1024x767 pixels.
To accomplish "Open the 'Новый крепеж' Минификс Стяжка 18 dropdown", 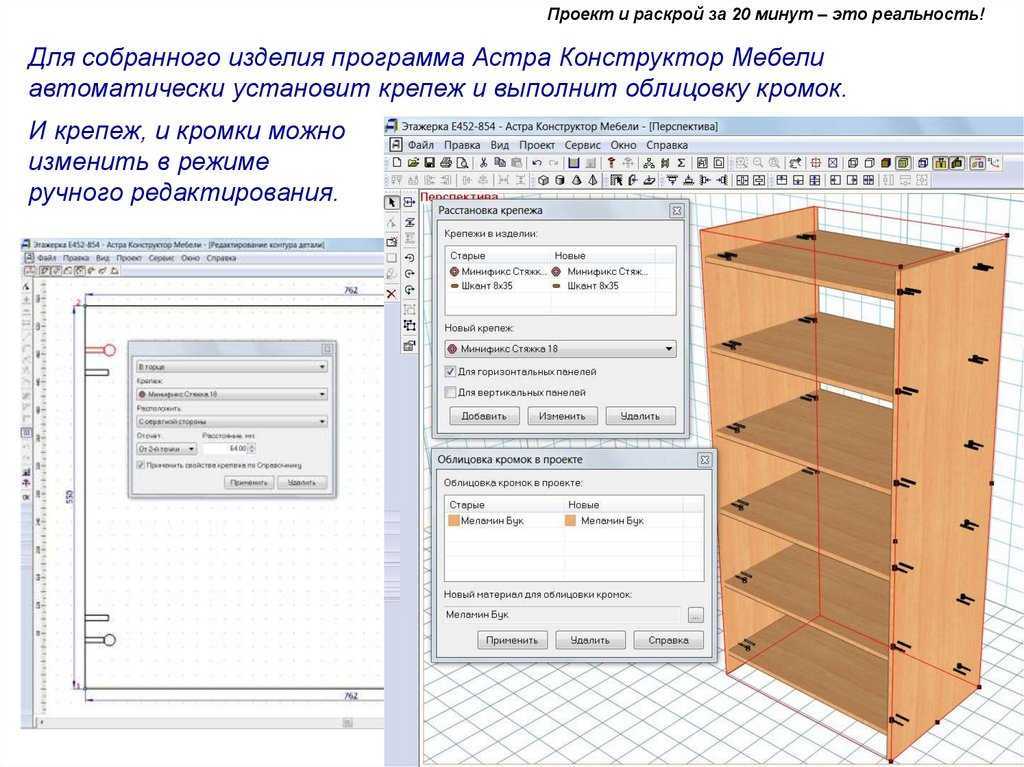I will (560, 349).
